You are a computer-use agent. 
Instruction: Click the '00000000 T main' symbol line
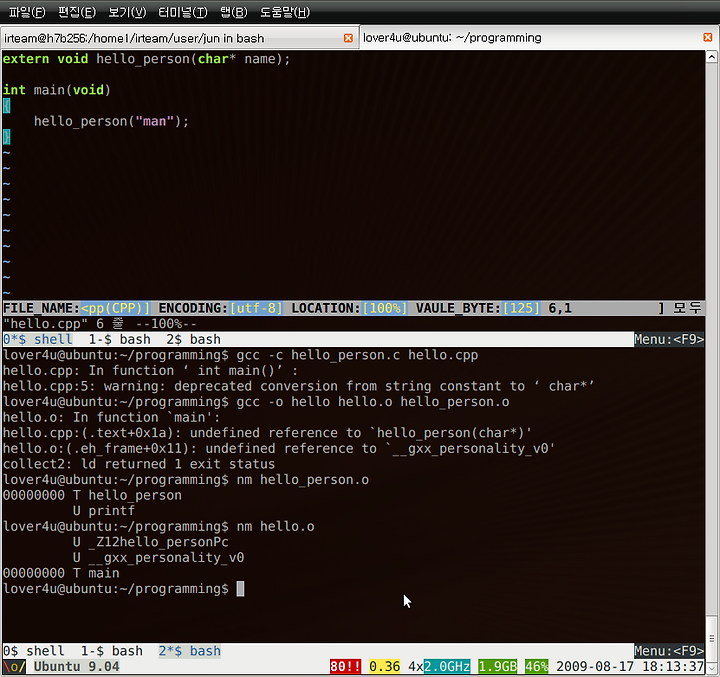(x=61, y=573)
